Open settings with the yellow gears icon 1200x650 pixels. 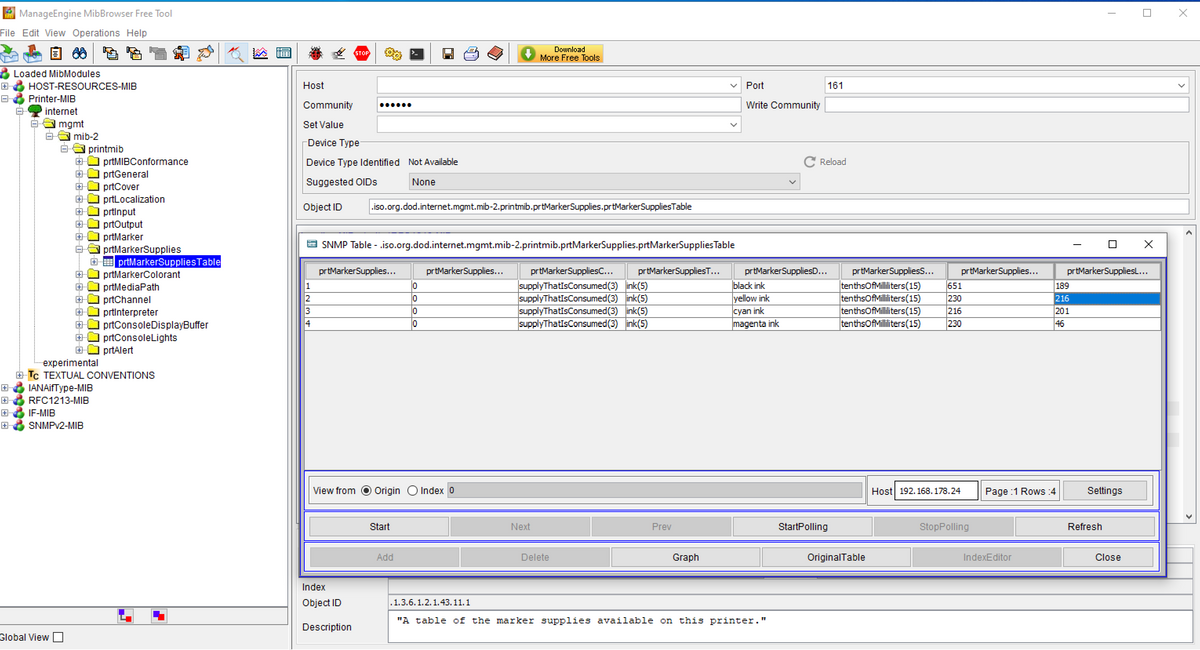[x=393, y=53]
